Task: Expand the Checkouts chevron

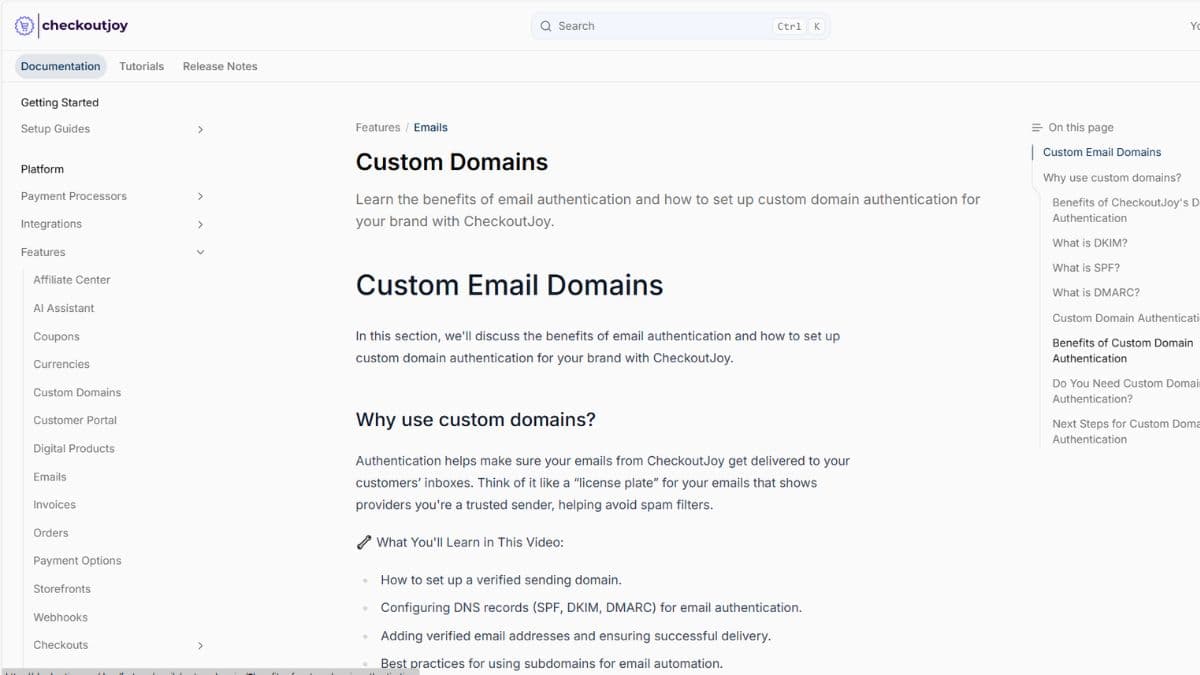Action: point(200,646)
